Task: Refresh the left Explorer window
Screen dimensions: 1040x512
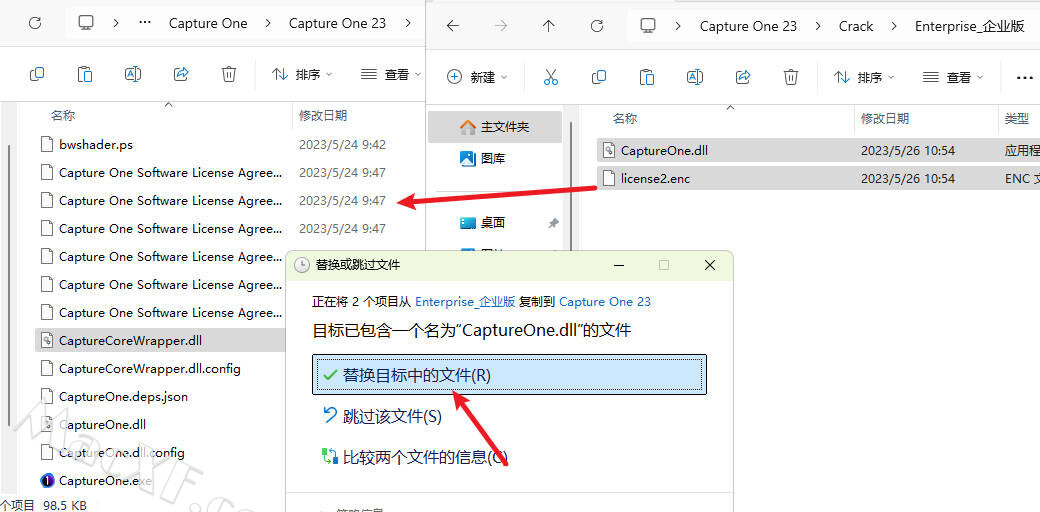Action: [34, 23]
